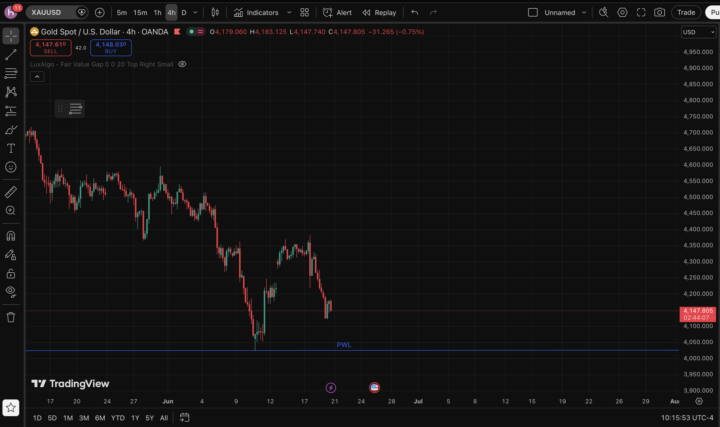The width and height of the screenshot is (720, 427).
Task: Undo the last chart action
Action: pos(415,12)
